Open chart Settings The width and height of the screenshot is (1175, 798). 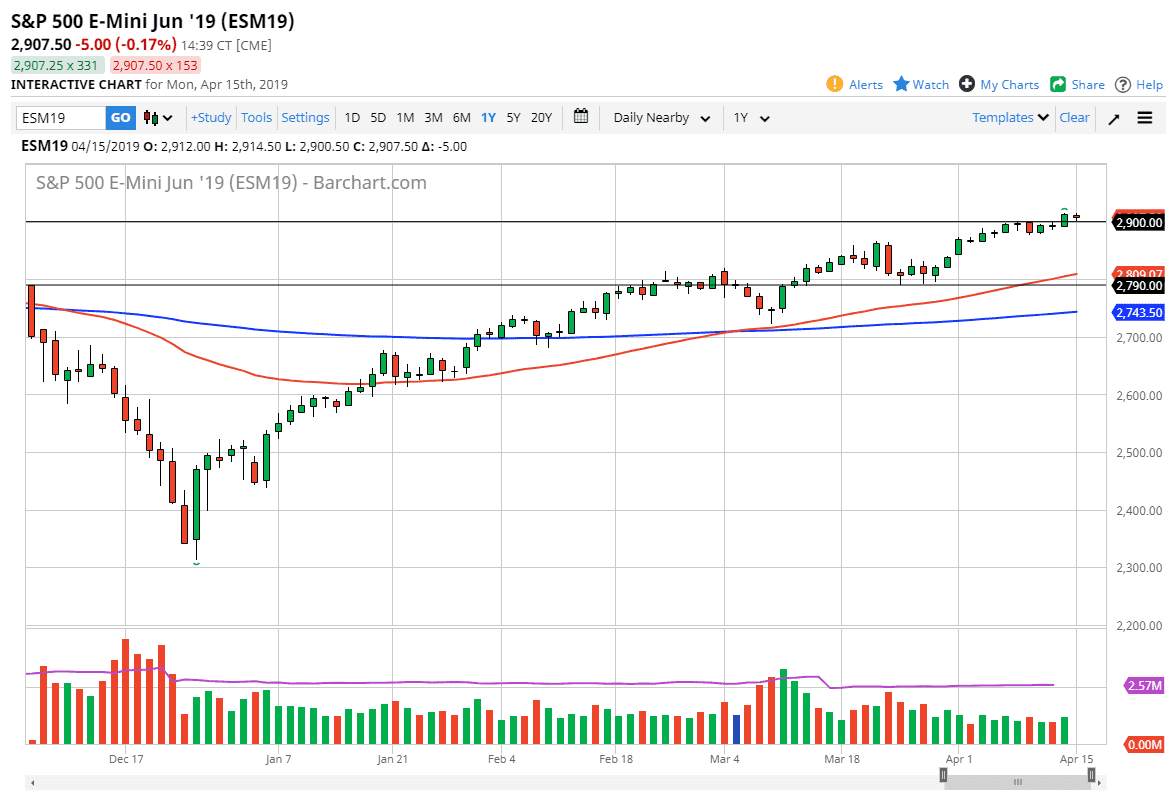coord(305,117)
